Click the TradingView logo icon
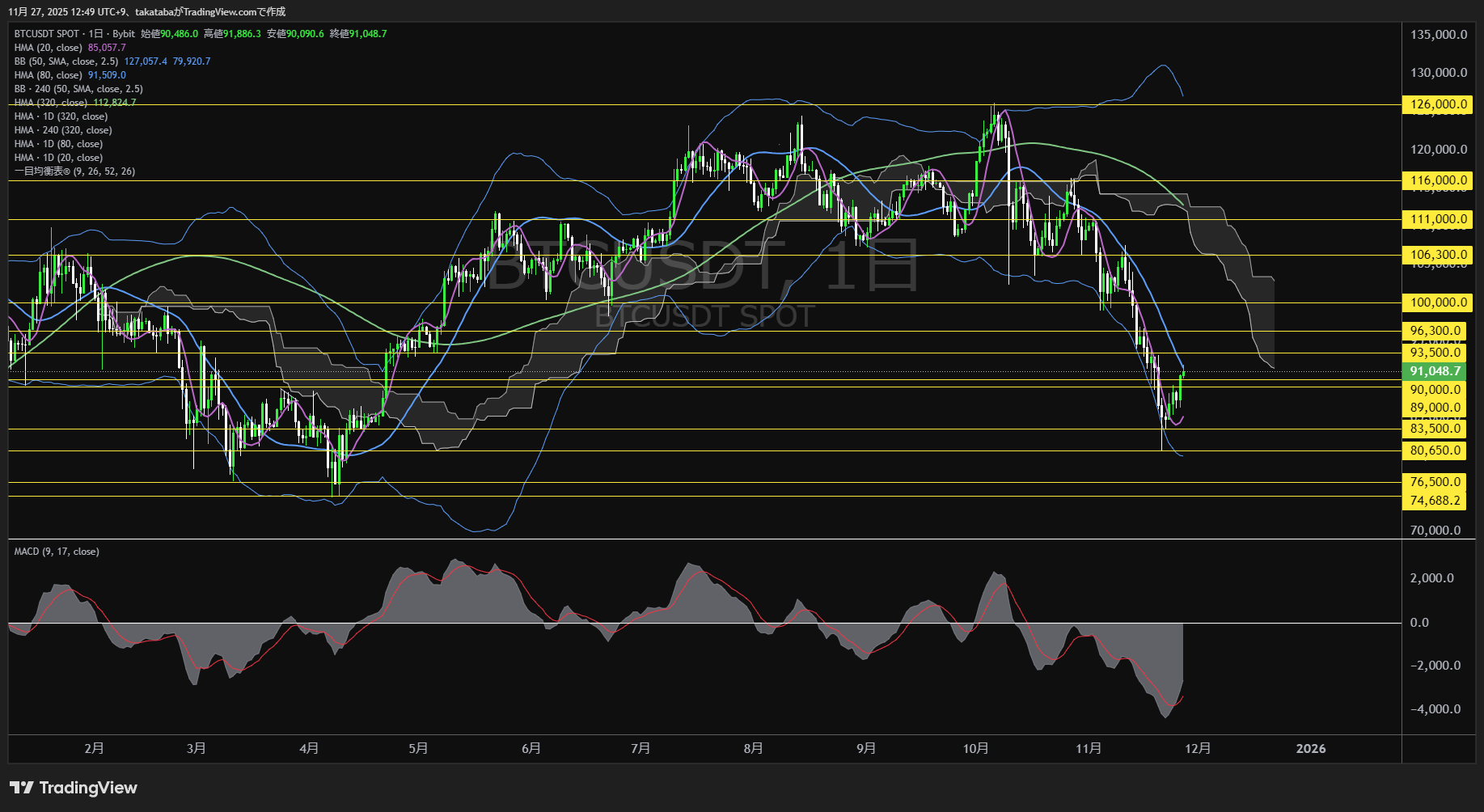Viewport: 1484px width, 812px height. click(x=21, y=788)
